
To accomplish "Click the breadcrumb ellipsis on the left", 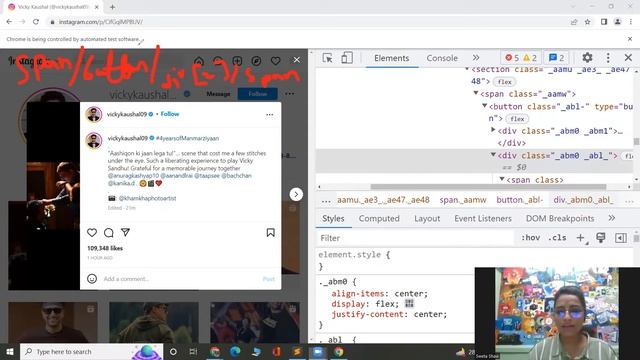I will click(326, 200).
